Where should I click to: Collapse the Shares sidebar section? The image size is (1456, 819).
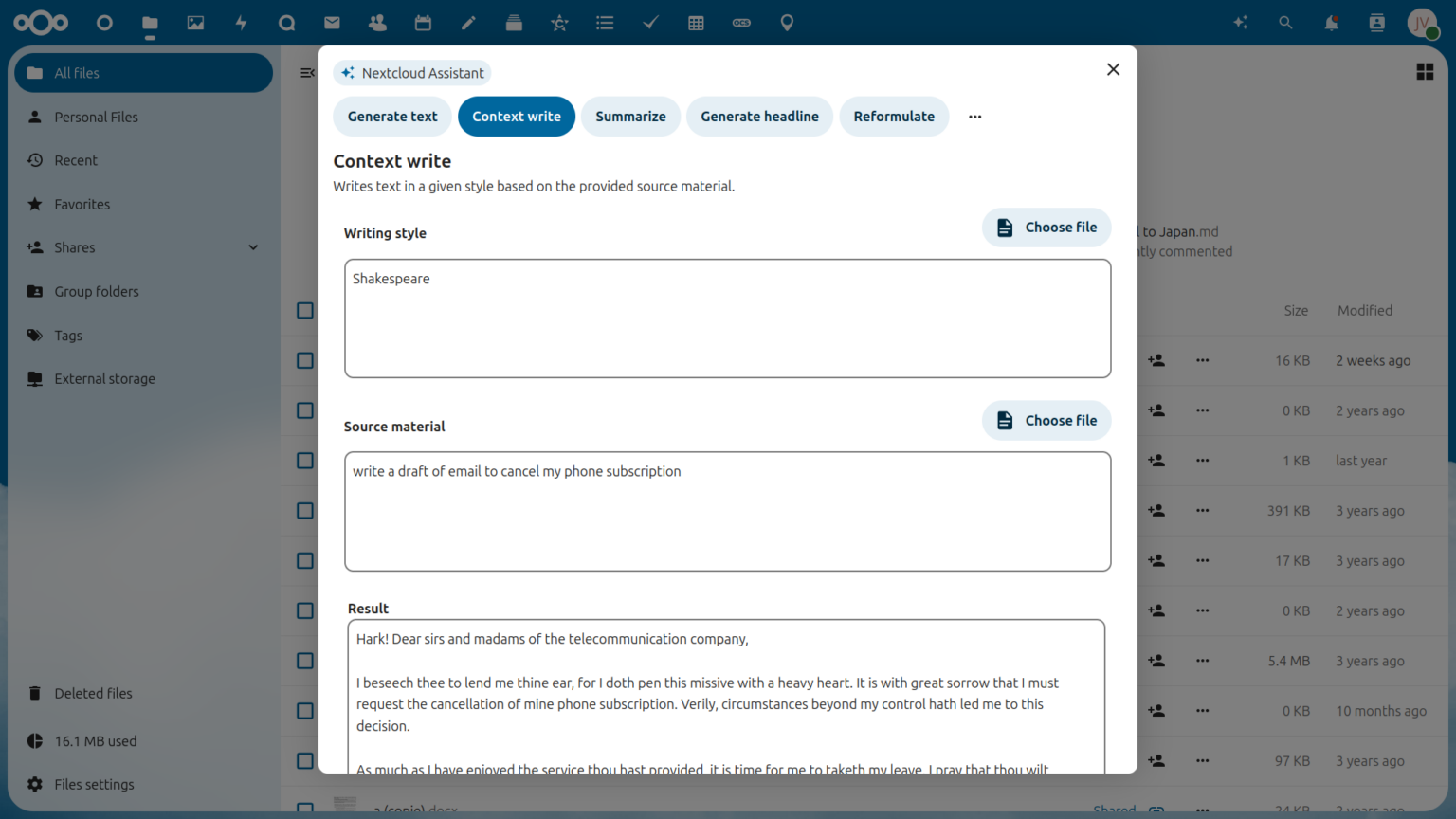253,246
